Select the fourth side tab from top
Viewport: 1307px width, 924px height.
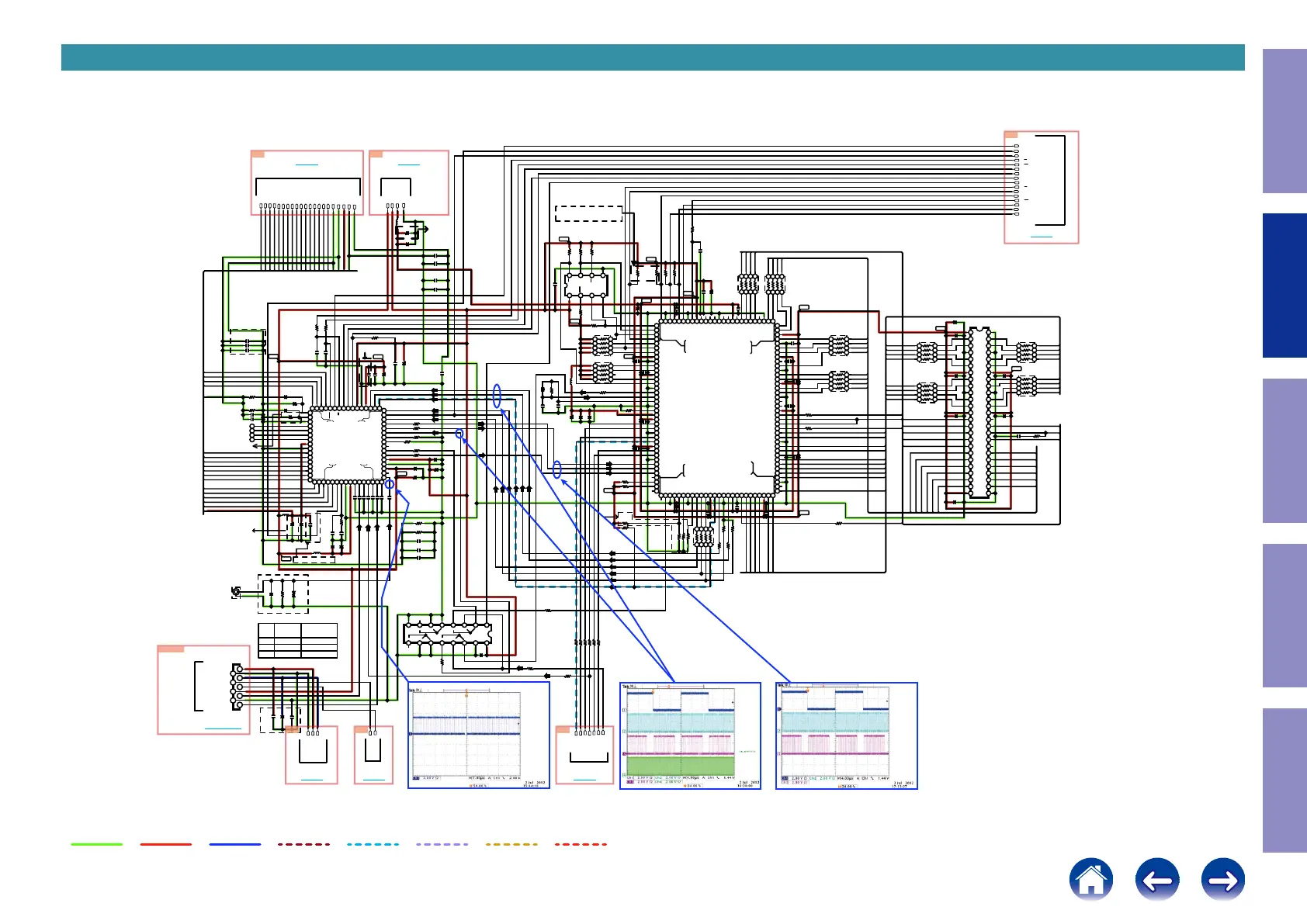[1284, 615]
